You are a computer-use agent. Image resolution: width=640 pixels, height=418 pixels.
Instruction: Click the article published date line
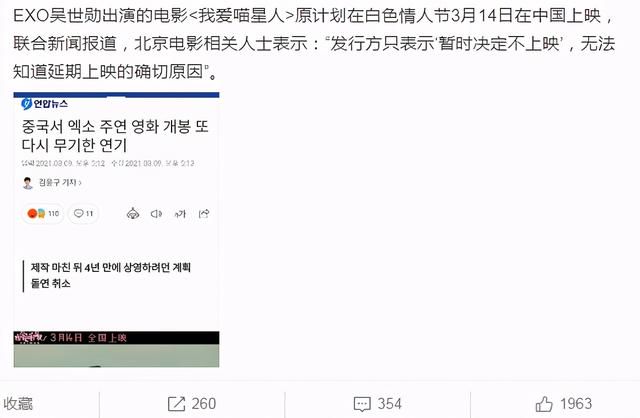coord(108,163)
